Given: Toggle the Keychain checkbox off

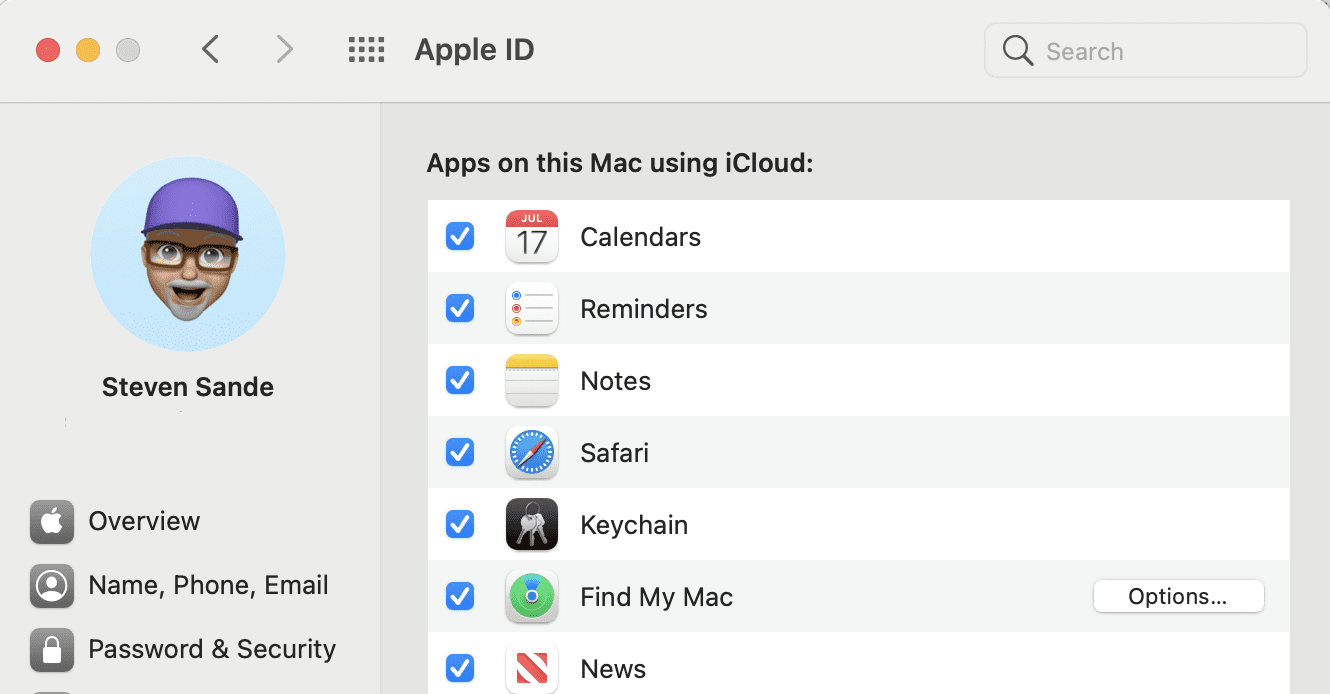Looking at the screenshot, I should pyautogui.click(x=460, y=525).
